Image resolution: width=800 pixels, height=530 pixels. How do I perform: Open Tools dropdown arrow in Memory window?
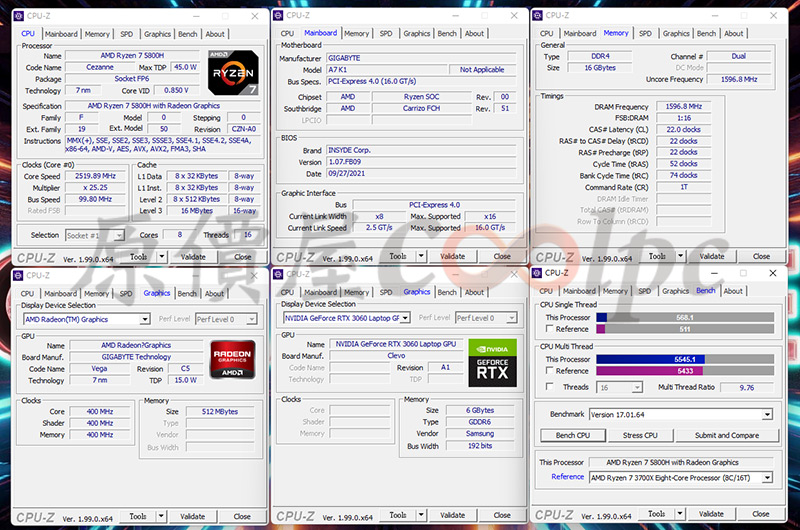[x=680, y=256]
